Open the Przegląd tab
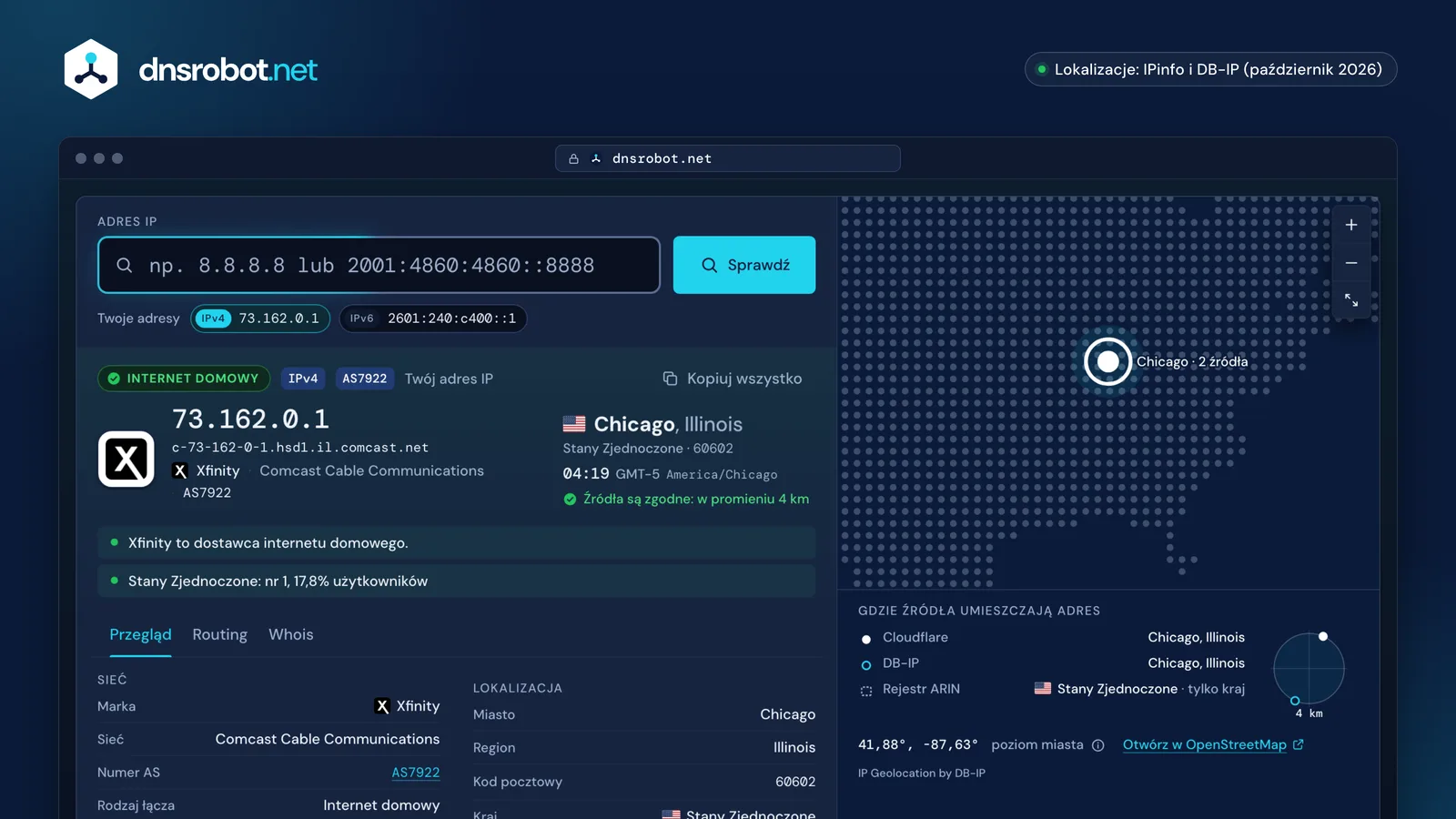1456x819 pixels. 140,634
